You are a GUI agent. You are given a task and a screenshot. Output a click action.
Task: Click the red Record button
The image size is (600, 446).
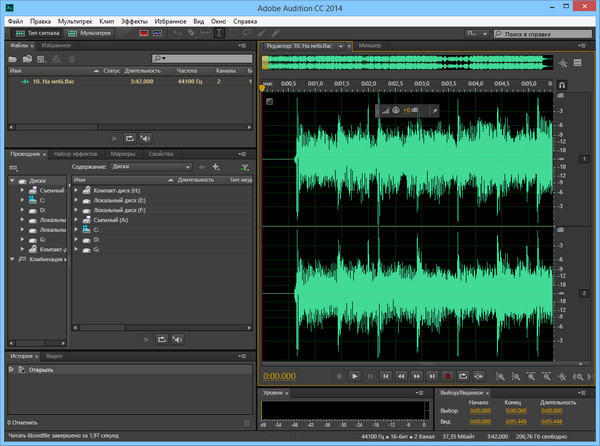click(449, 376)
